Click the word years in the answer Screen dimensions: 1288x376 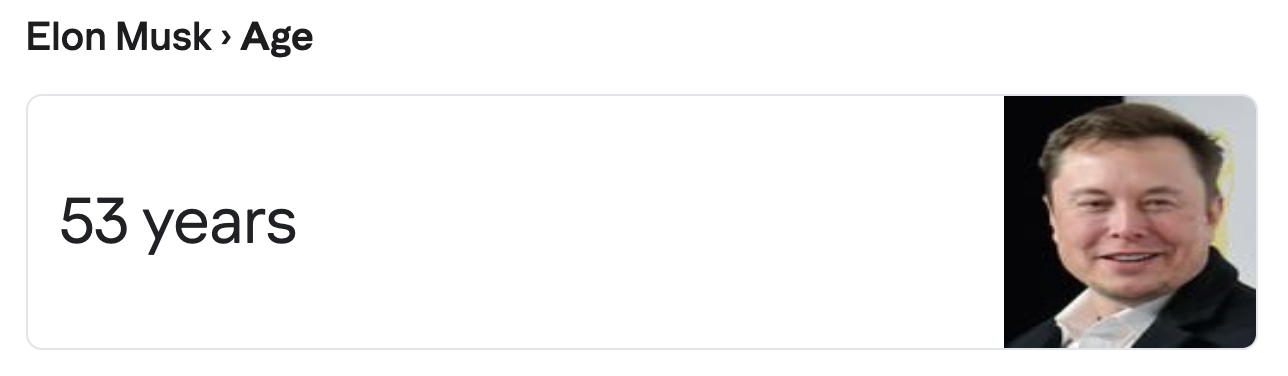point(220,225)
